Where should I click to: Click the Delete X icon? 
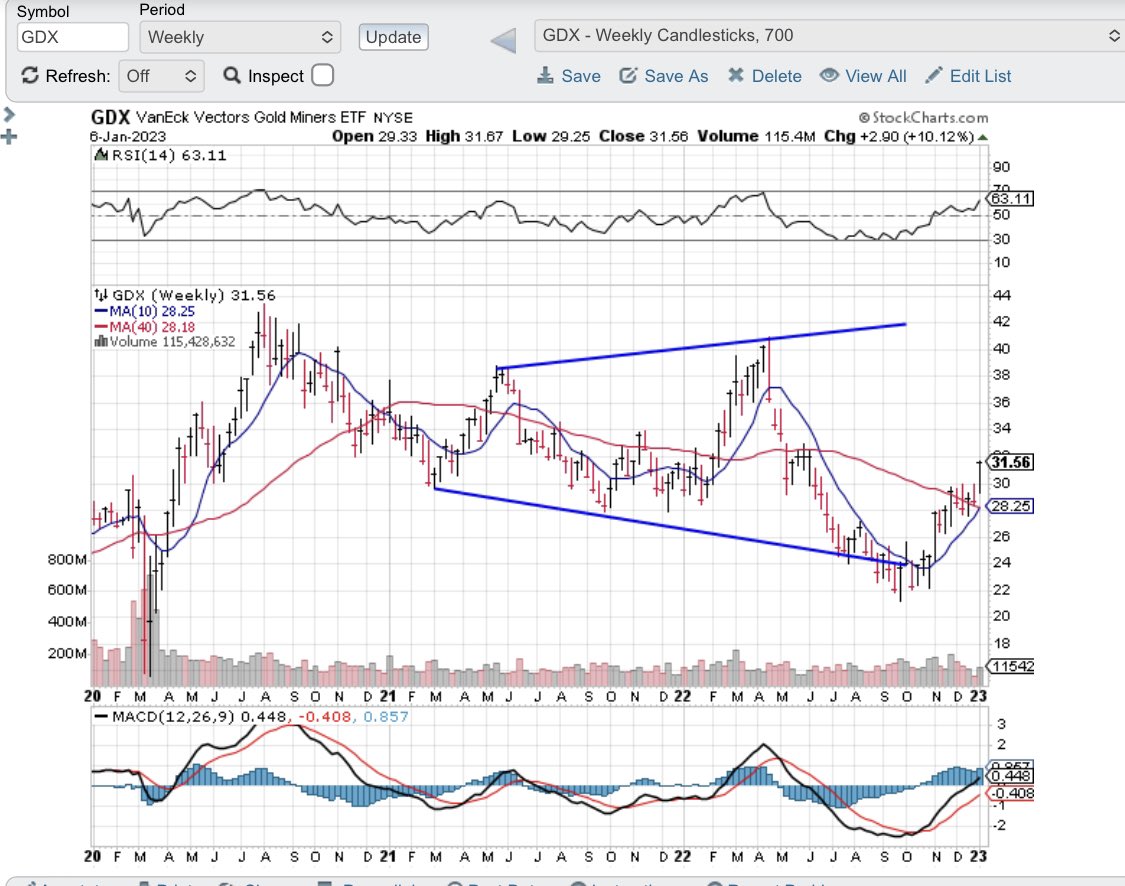[735, 75]
